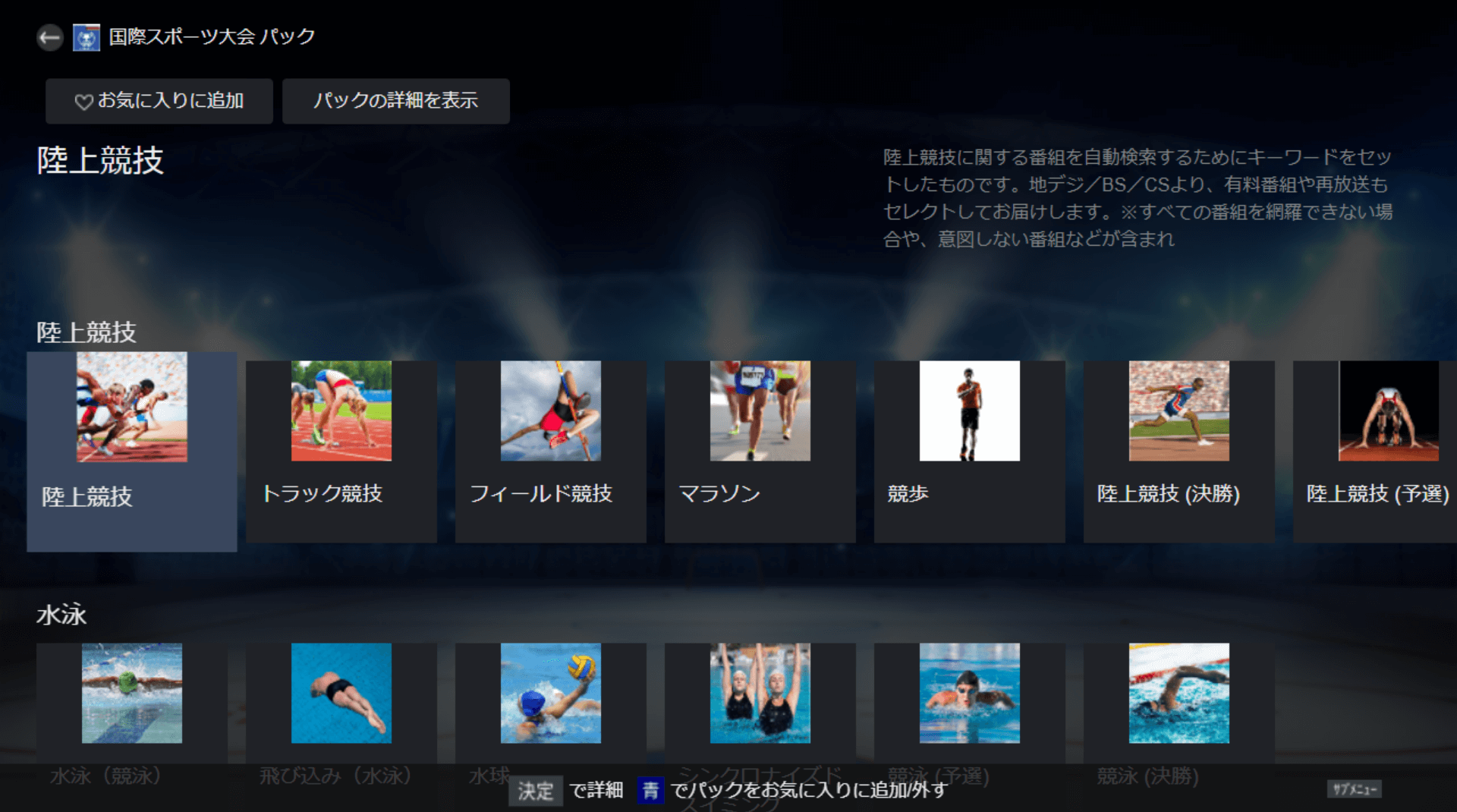
Task: Add pack to favorites with お気に入りに追加
Action: click(x=159, y=101)
